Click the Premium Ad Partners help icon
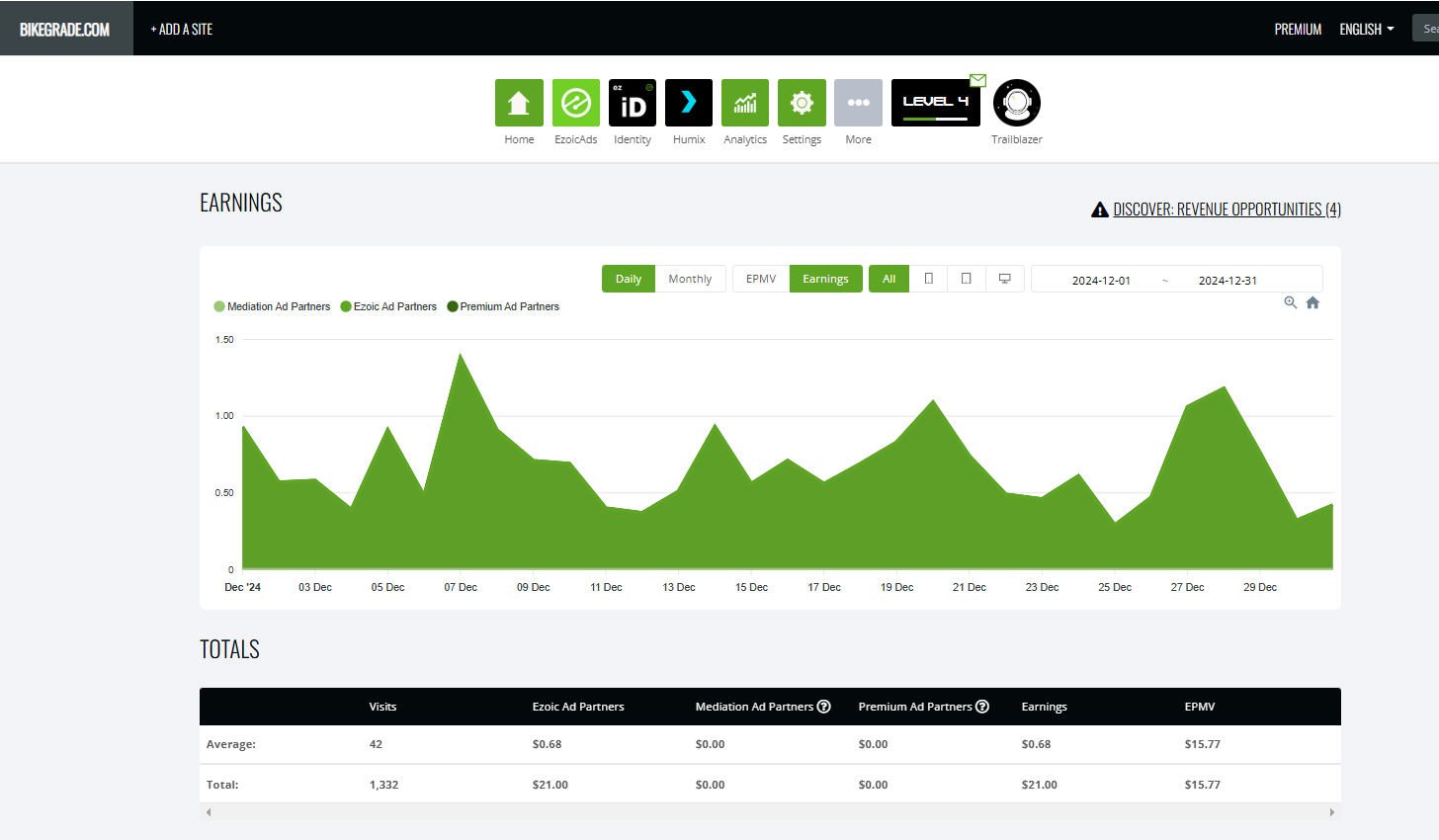 pyautogui.click(x=982, y=707)
